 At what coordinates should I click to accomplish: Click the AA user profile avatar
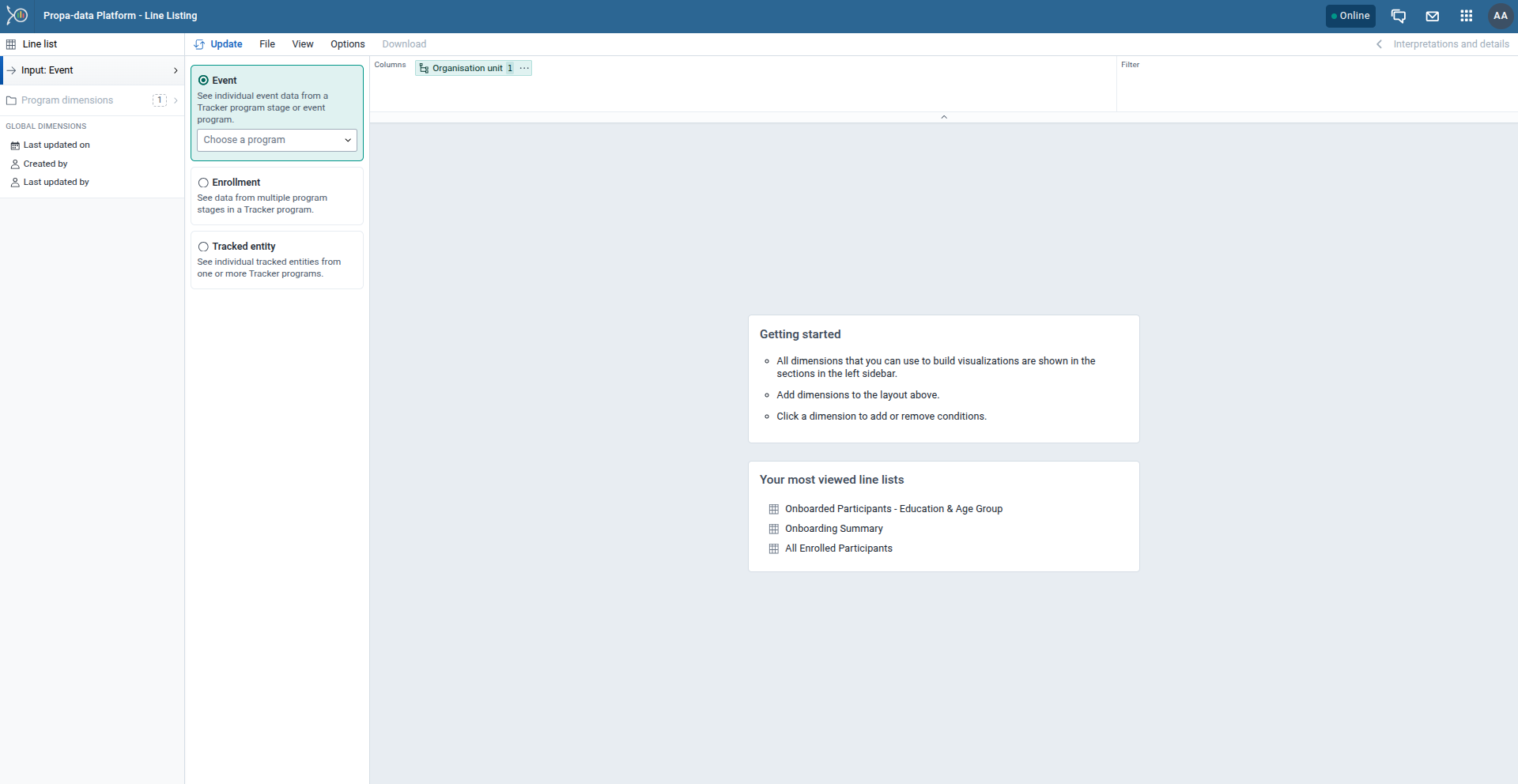1500,16
